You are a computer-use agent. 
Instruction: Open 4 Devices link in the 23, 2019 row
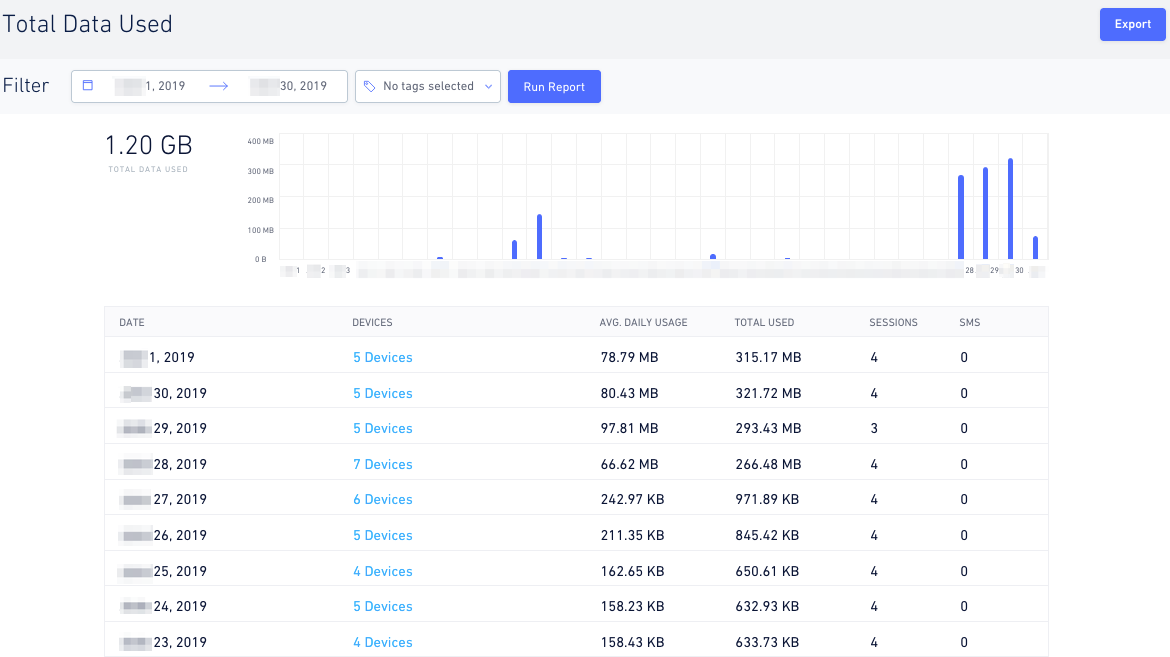click(x=383, y=642)
